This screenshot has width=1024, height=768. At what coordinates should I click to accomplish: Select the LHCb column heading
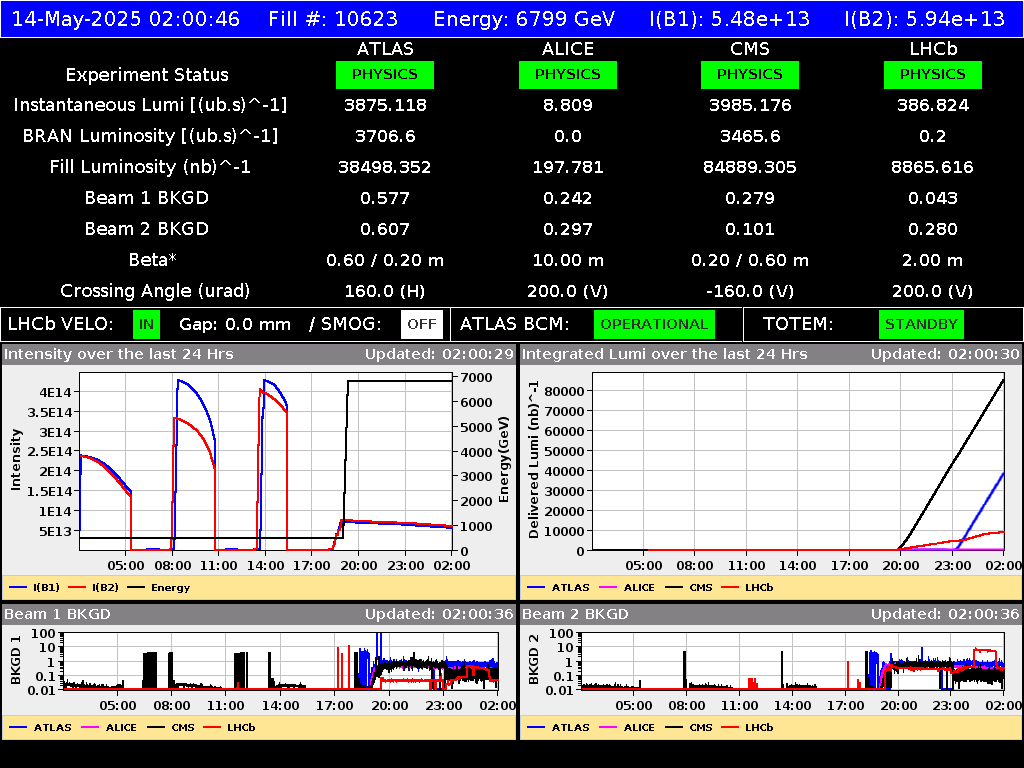tap(933, 49)
